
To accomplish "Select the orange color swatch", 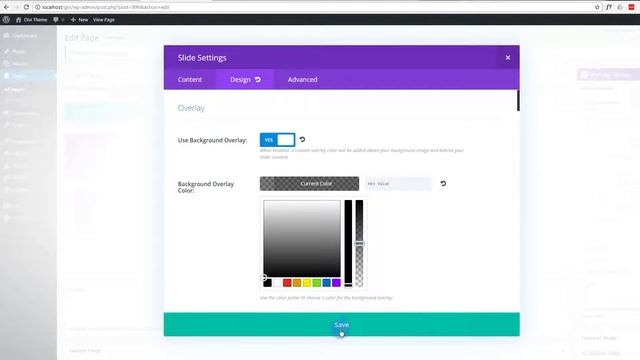I will coord(297,283).
